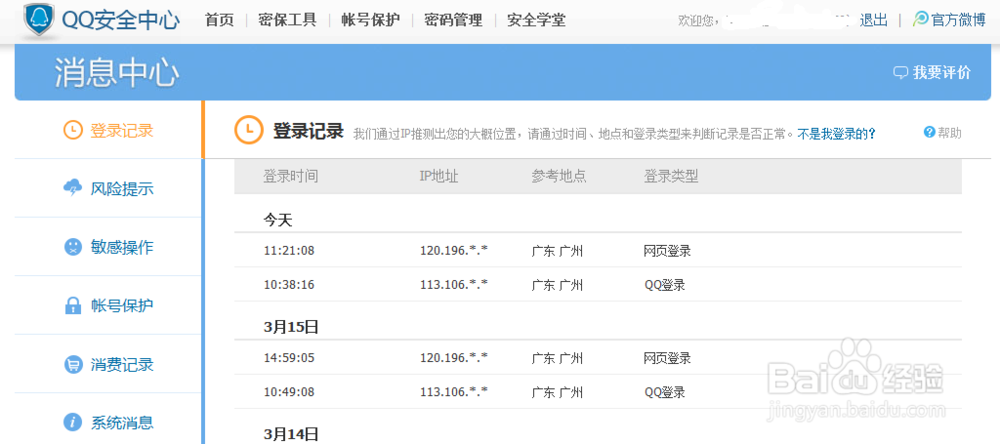This screenshot has width=1000, height=444.
Task: Click 广东 广州 in the 11:21:08 row
Action: click(557, 251)
